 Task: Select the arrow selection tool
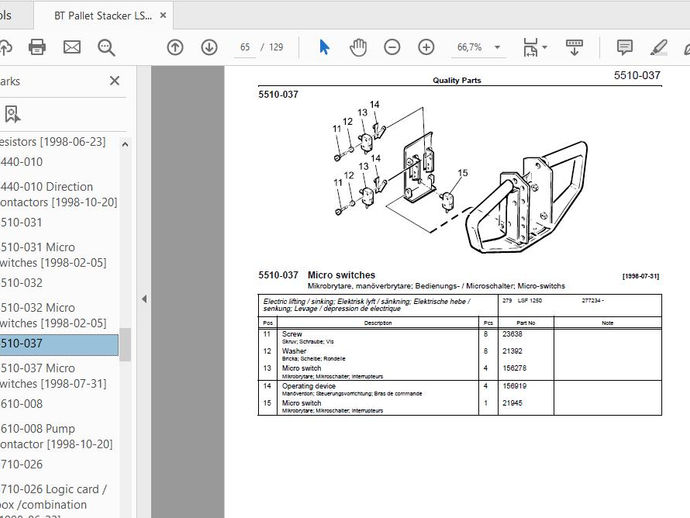[x=324, y=47]
